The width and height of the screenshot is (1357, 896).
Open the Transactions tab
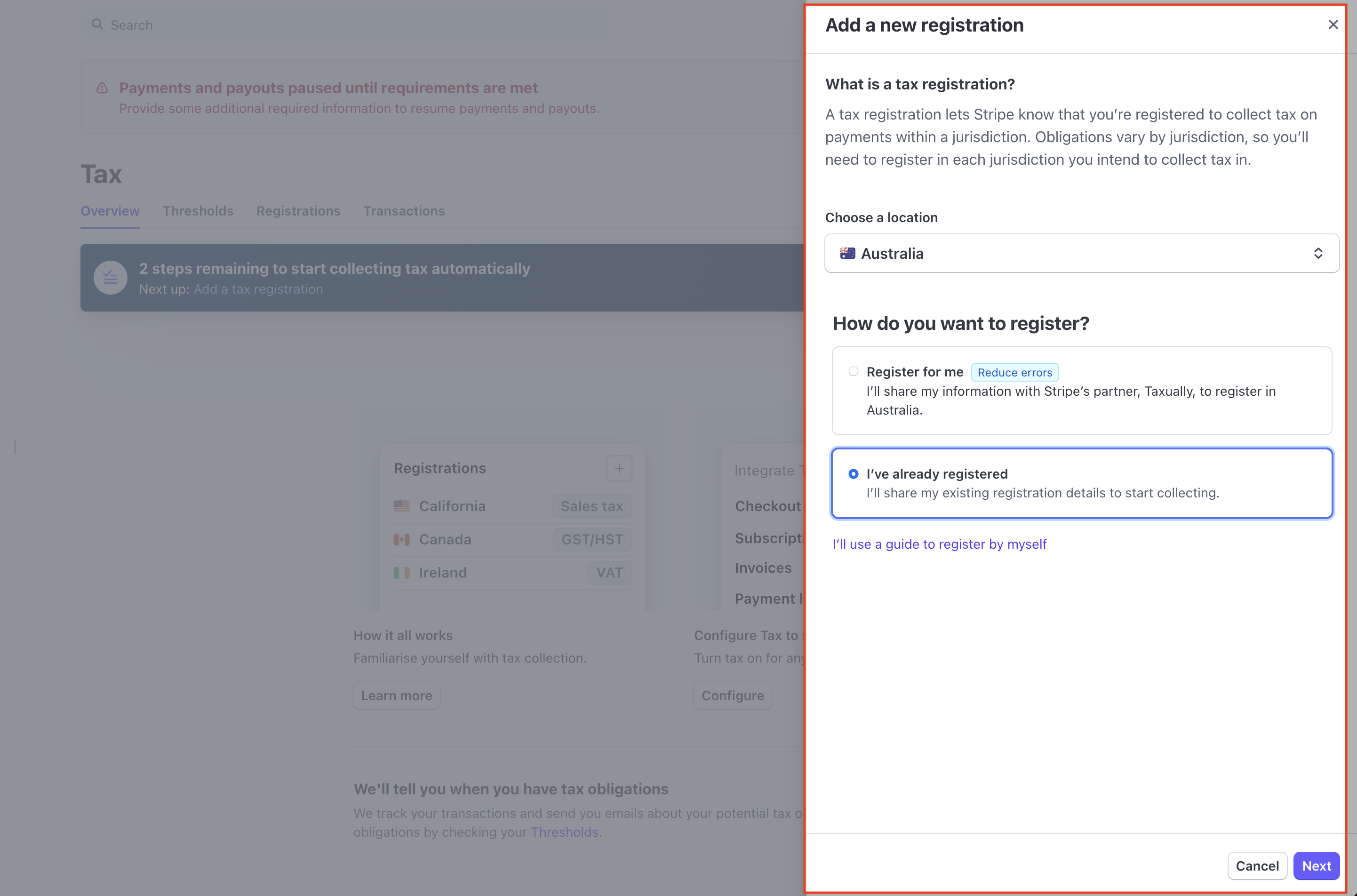tap(404, 211)
